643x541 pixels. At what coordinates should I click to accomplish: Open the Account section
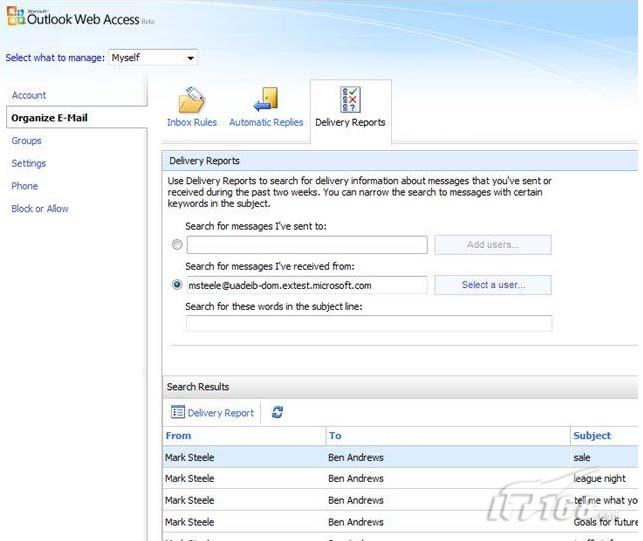[x=29, y=95]
